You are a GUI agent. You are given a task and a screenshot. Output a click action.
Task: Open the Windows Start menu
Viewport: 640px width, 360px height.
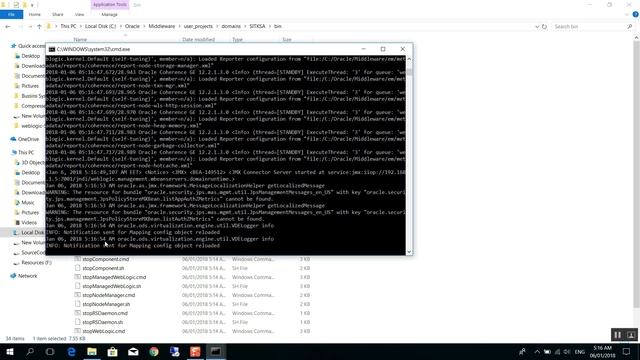[x=10, y=351]
